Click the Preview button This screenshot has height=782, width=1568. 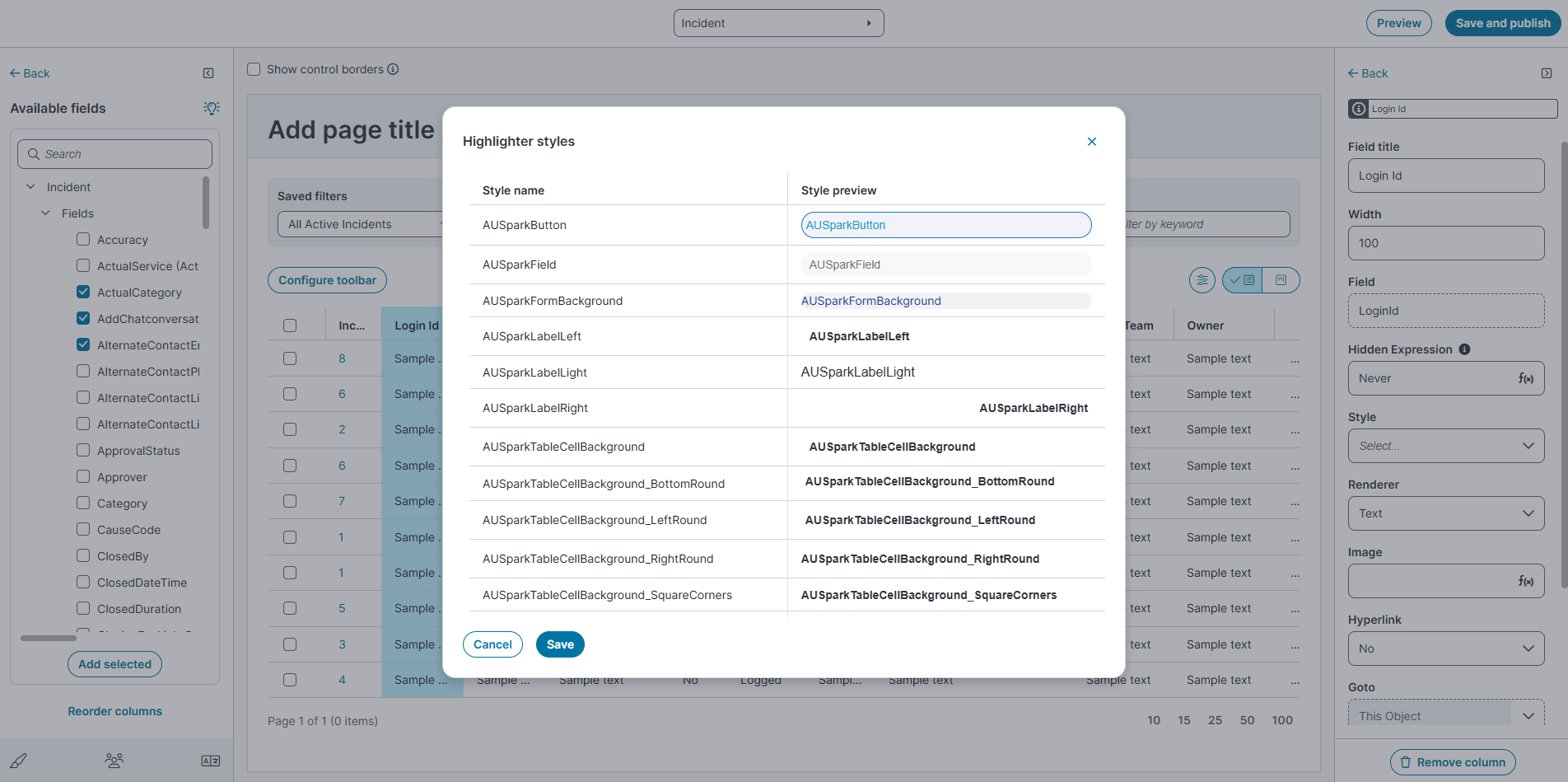coord(1399,23)
